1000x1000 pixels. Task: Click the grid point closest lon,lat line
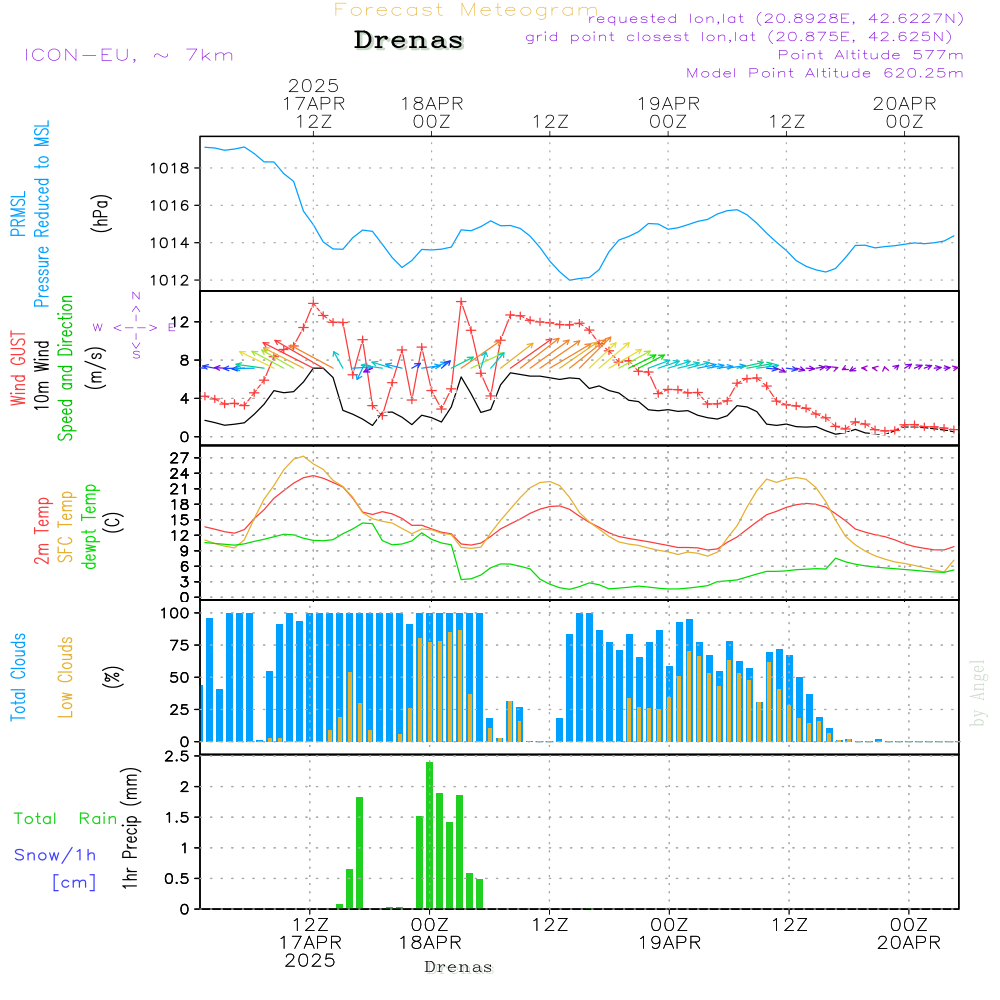tap(739, 37)
